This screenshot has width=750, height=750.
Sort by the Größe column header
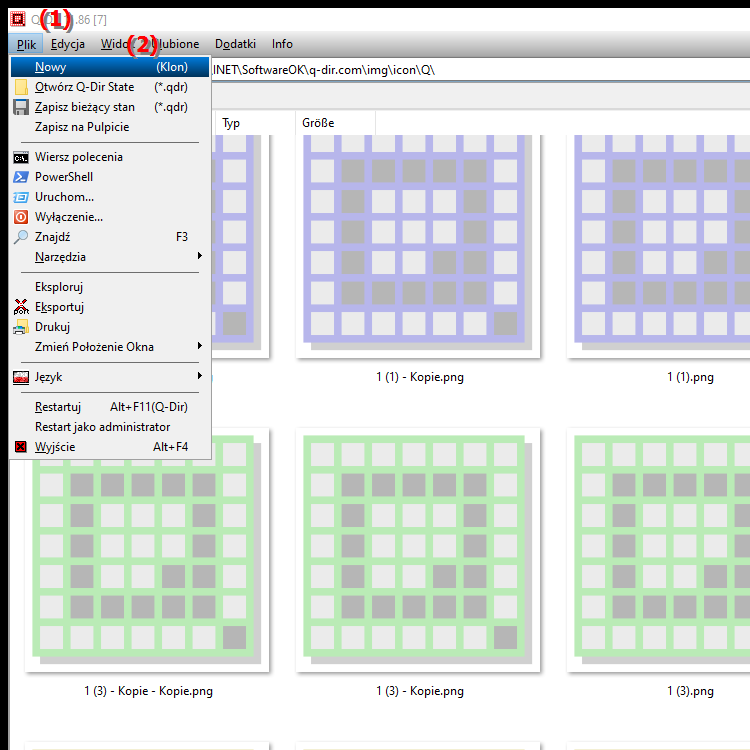[x=335, y=123]
